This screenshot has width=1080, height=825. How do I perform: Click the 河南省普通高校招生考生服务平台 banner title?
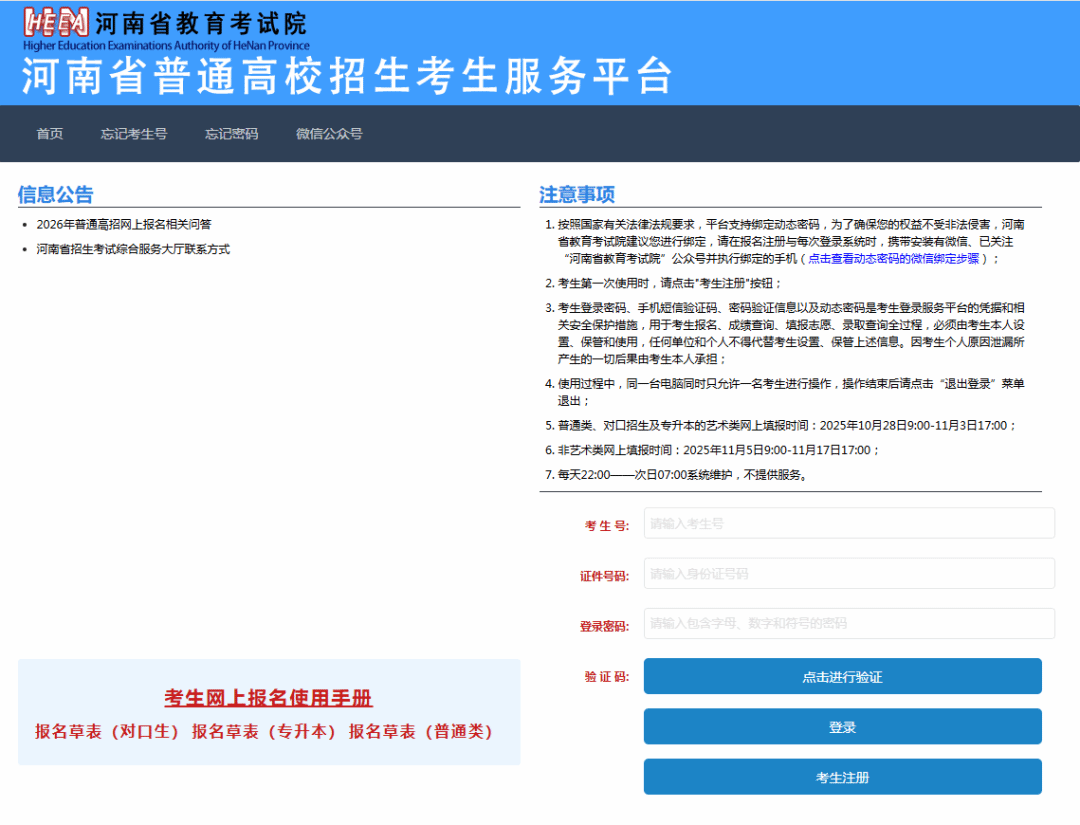(x=346, y=77)
